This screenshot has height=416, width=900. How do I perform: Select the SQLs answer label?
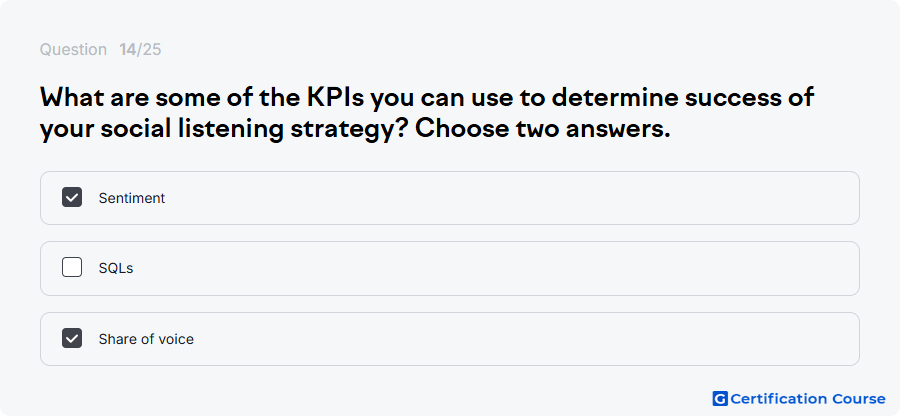(x=116, y=269)
